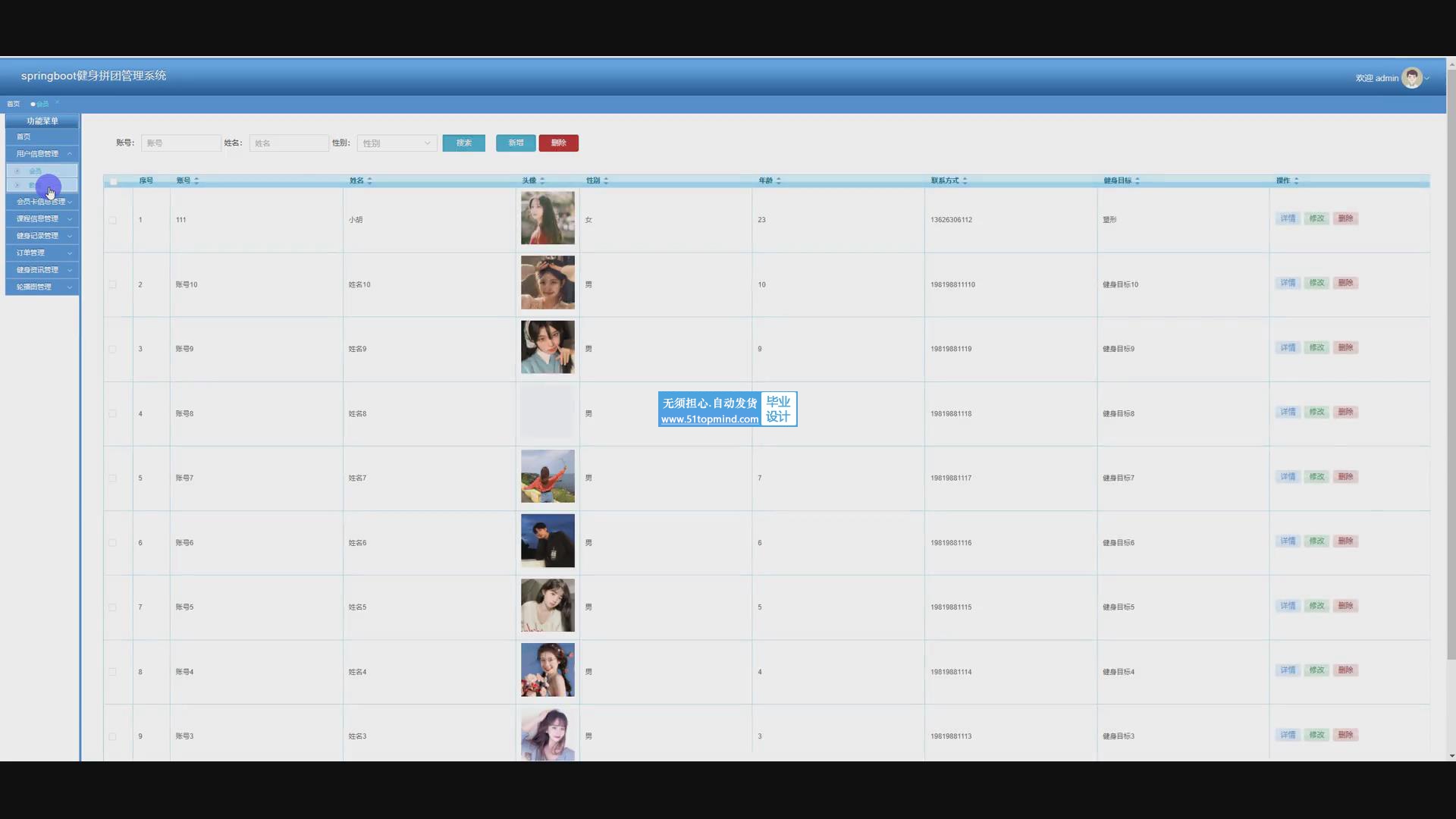Check the checkbox for 账号10 row
The height and width of the screenshot is (819, 1456).
(112, 284)
